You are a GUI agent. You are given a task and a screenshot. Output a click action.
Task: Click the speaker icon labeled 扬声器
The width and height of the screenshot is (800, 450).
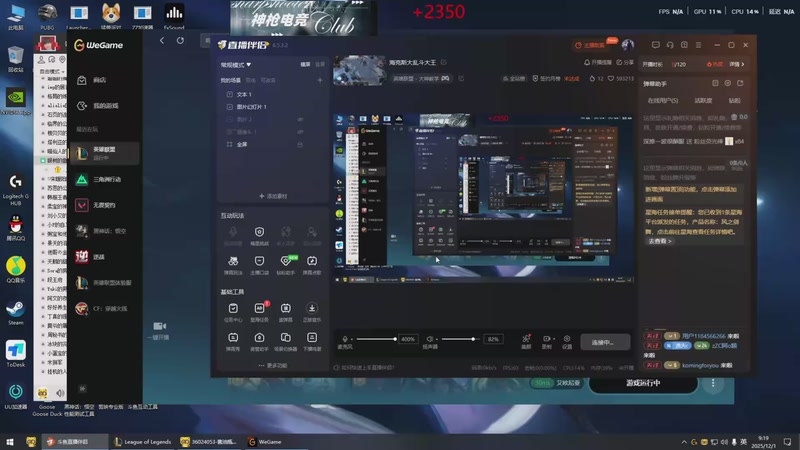click(430, 339)
